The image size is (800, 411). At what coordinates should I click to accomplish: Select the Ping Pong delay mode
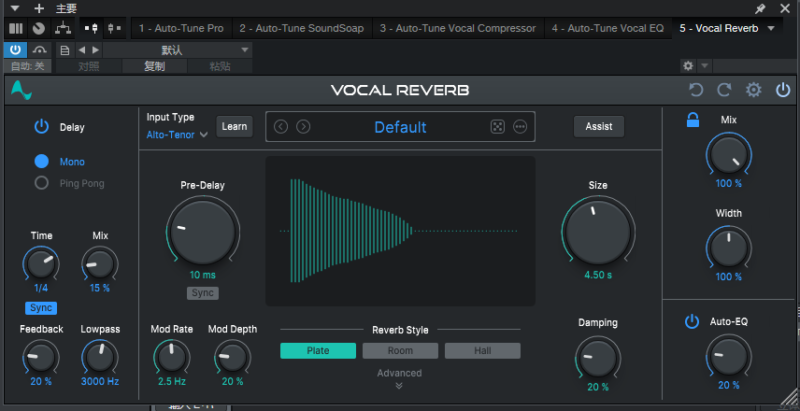pyautogui.click(x=42, y=183)
